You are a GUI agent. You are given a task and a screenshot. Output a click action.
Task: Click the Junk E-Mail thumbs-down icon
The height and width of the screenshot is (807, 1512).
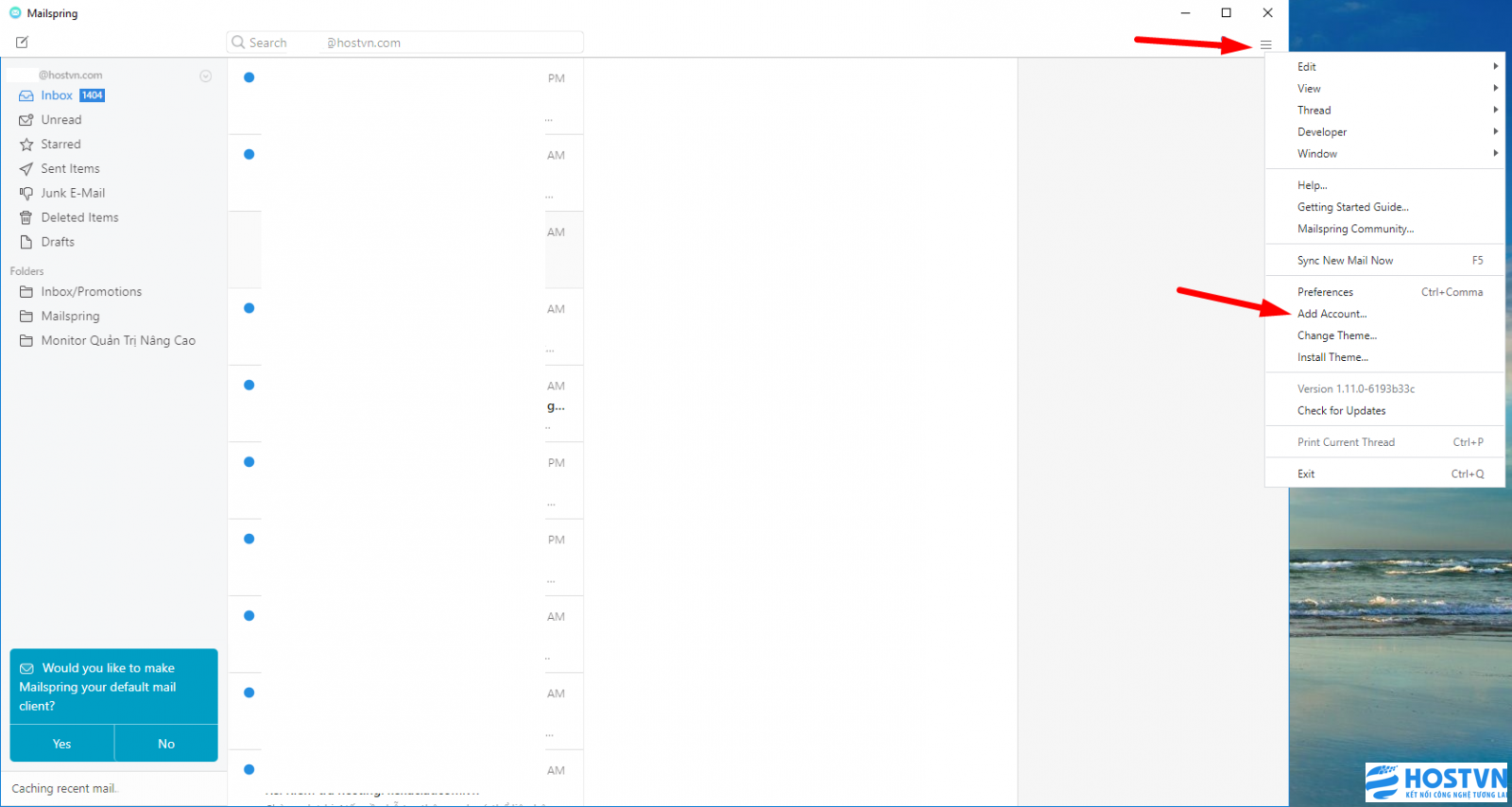pyautogui.click(x=26, y=193)
